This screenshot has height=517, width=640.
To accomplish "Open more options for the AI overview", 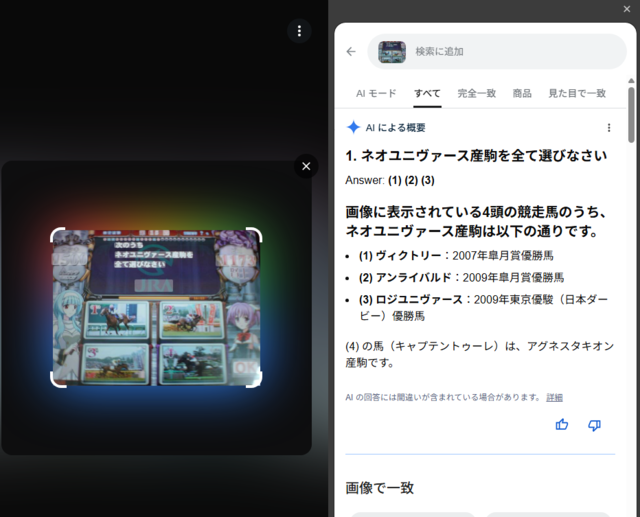I will tap(609, 127).
